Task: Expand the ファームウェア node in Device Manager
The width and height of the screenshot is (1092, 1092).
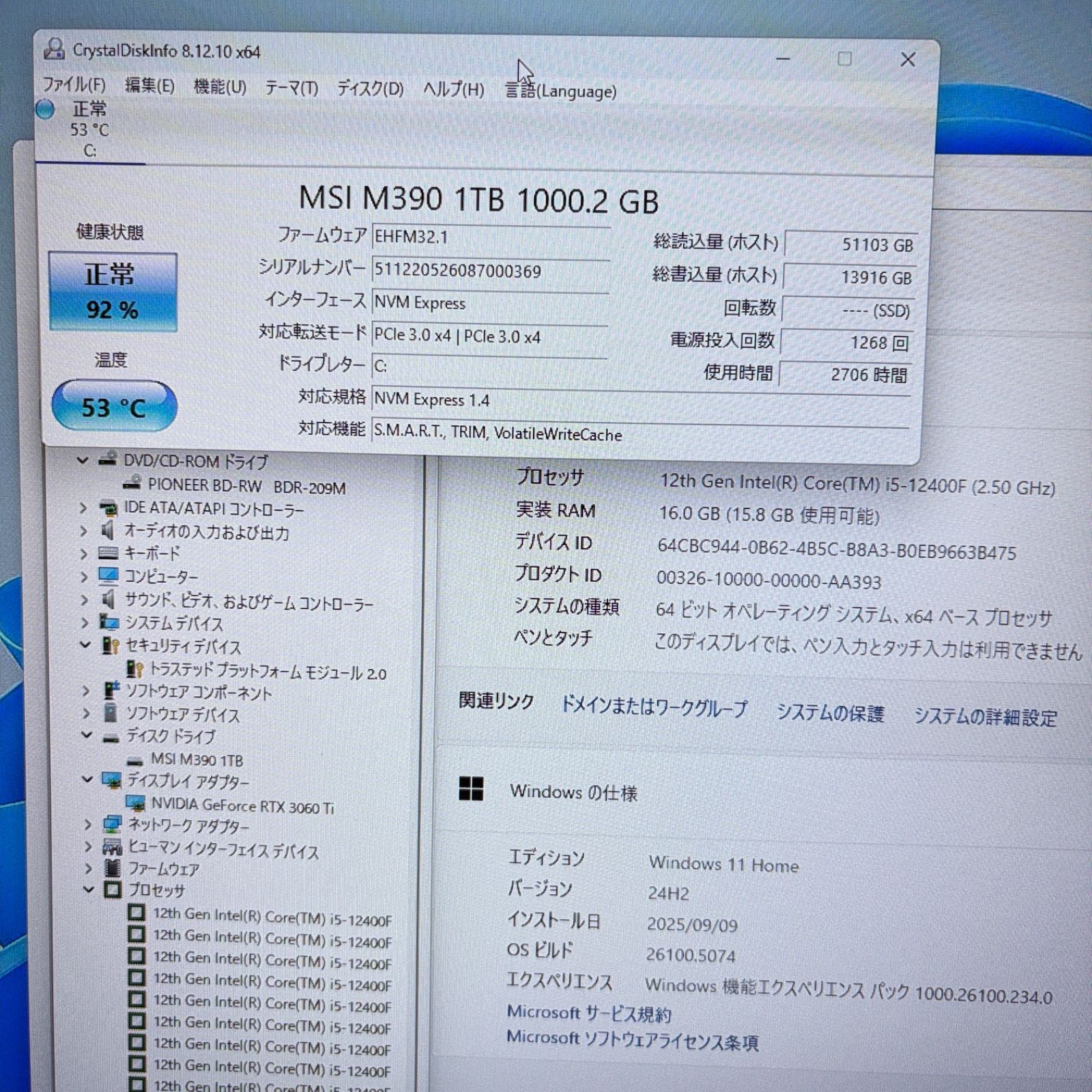Action: tap(89, 868)
